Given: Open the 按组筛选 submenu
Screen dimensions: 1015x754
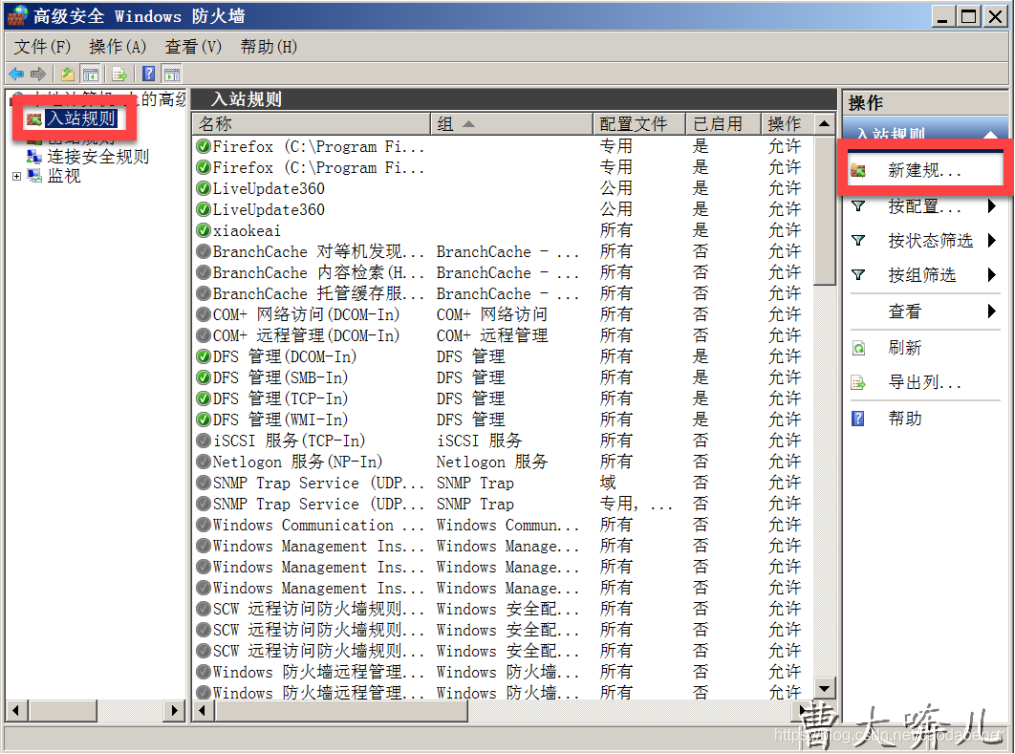Looking at the screenshot, I should tap(924, 275).
